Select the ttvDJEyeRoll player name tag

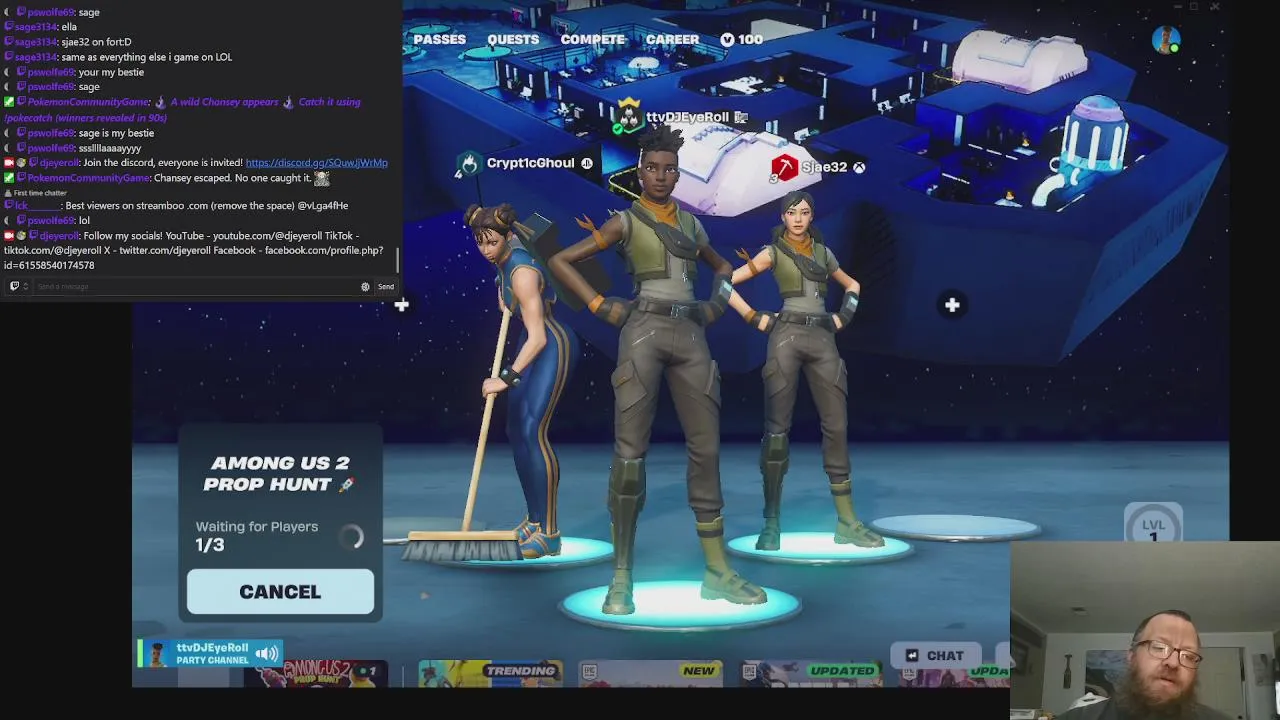click(687, 117)
